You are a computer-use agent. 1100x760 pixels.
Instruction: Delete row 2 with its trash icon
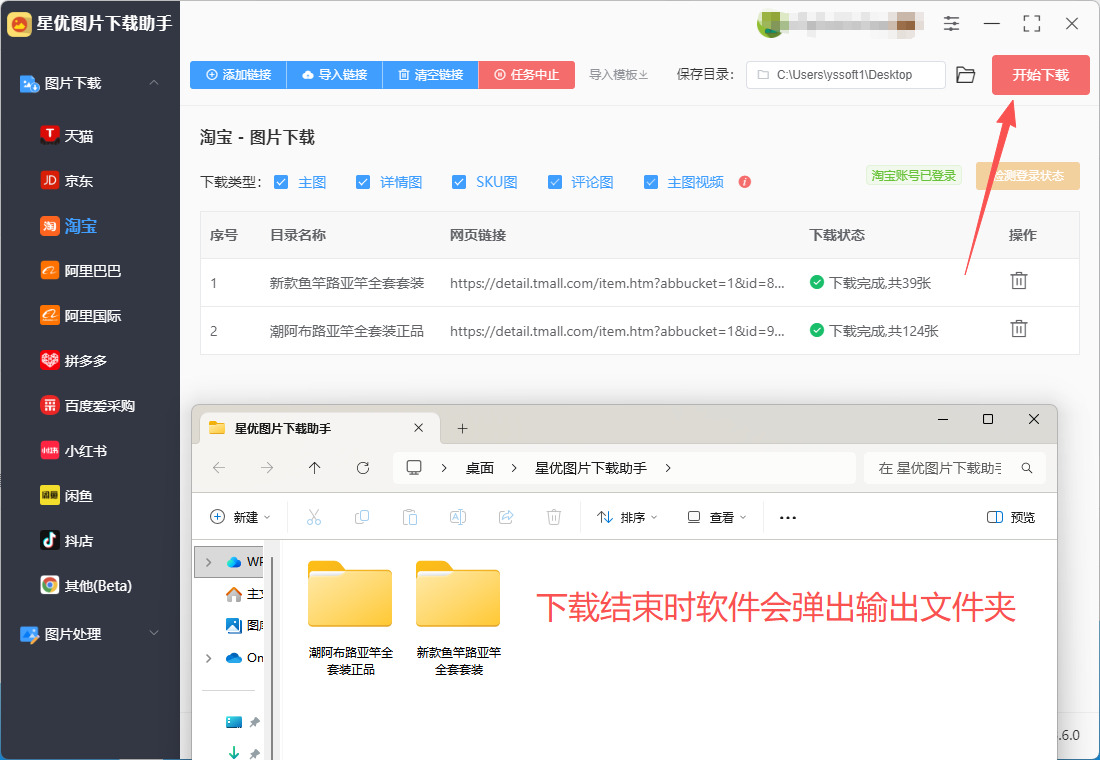(1019, 328)
